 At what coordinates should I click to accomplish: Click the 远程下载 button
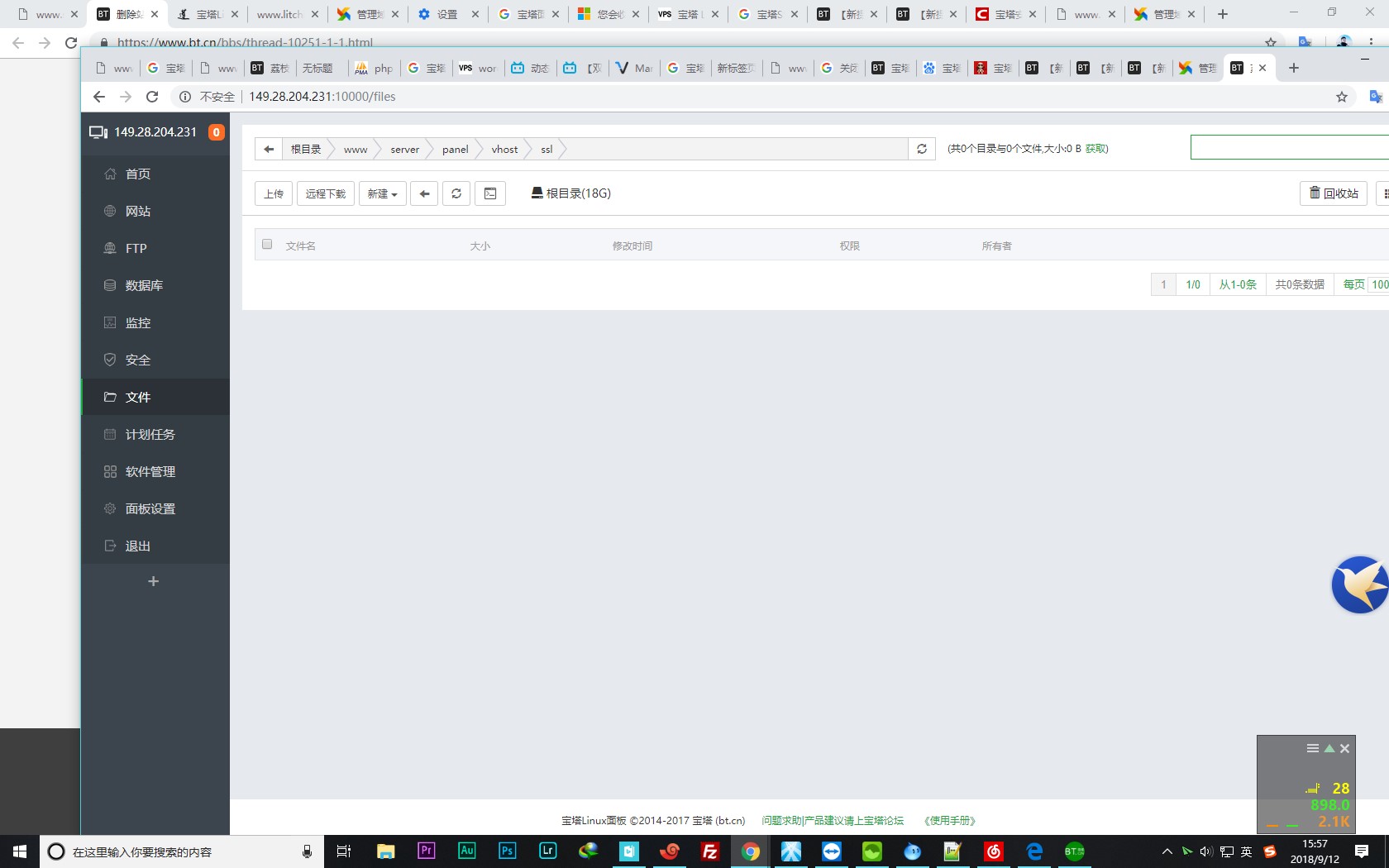point(326,193)
